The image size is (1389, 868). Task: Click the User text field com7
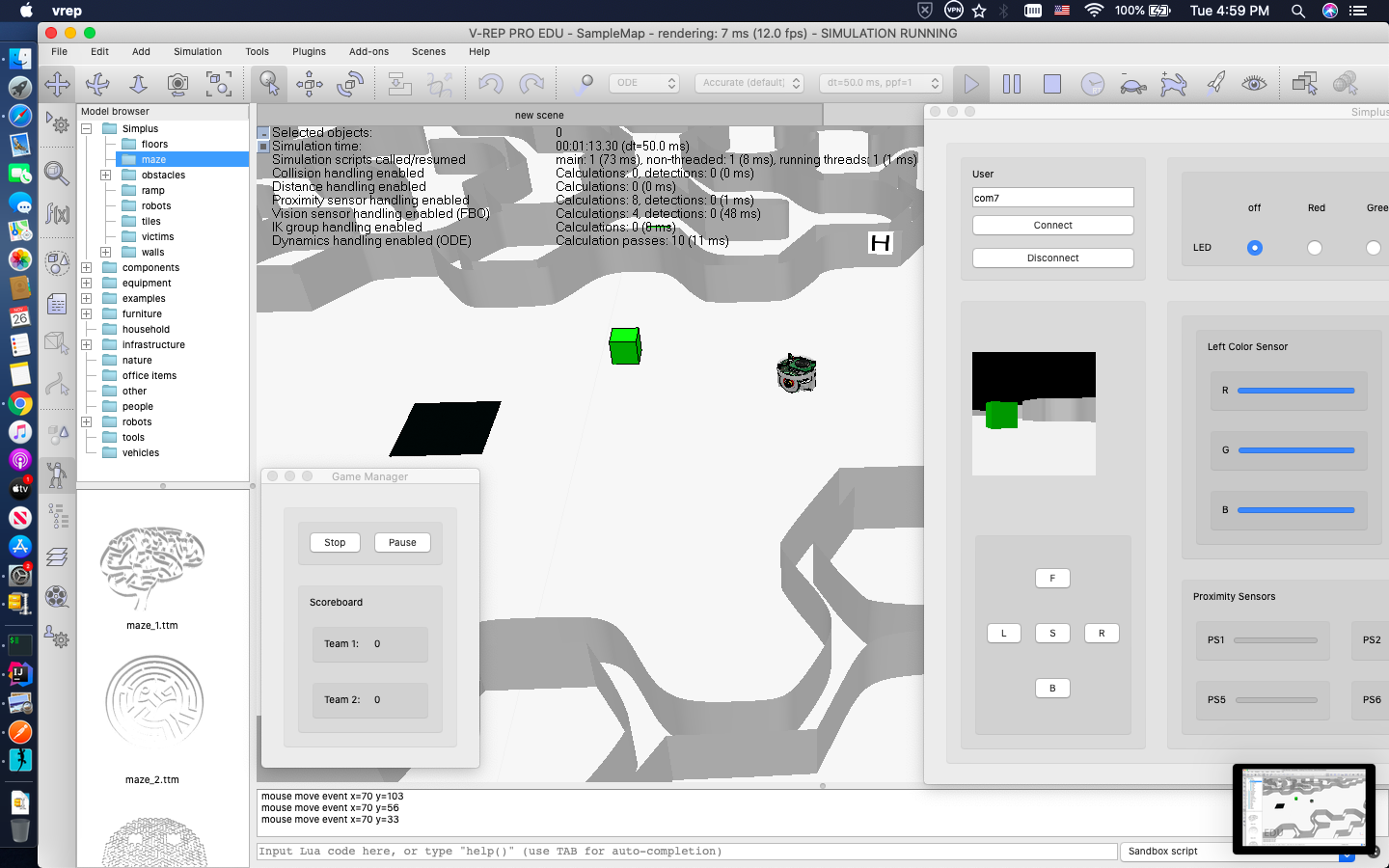(1053, 198)
